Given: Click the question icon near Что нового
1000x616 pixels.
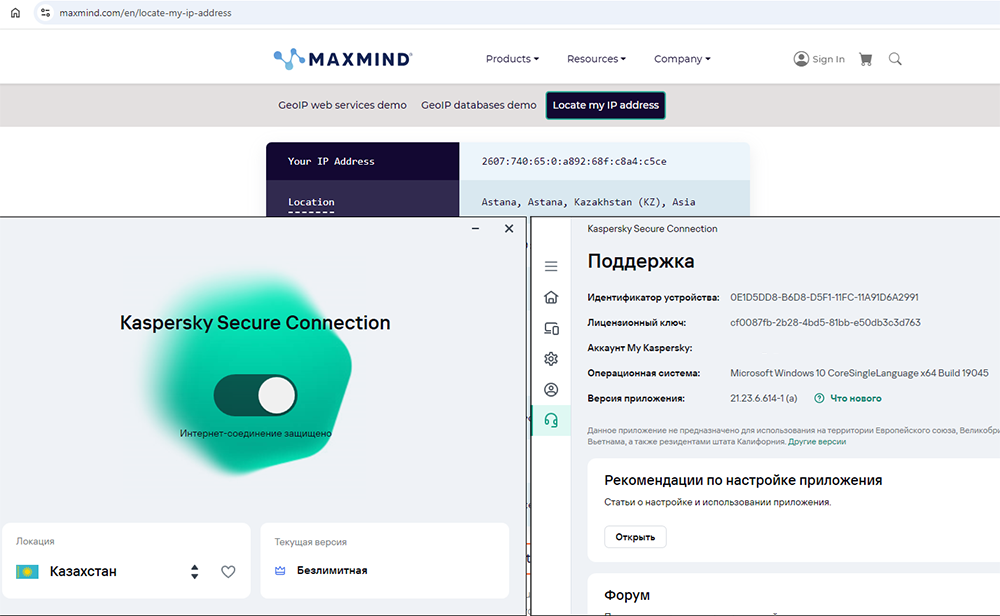Looking at the screenshot, I should click(820, 399).
